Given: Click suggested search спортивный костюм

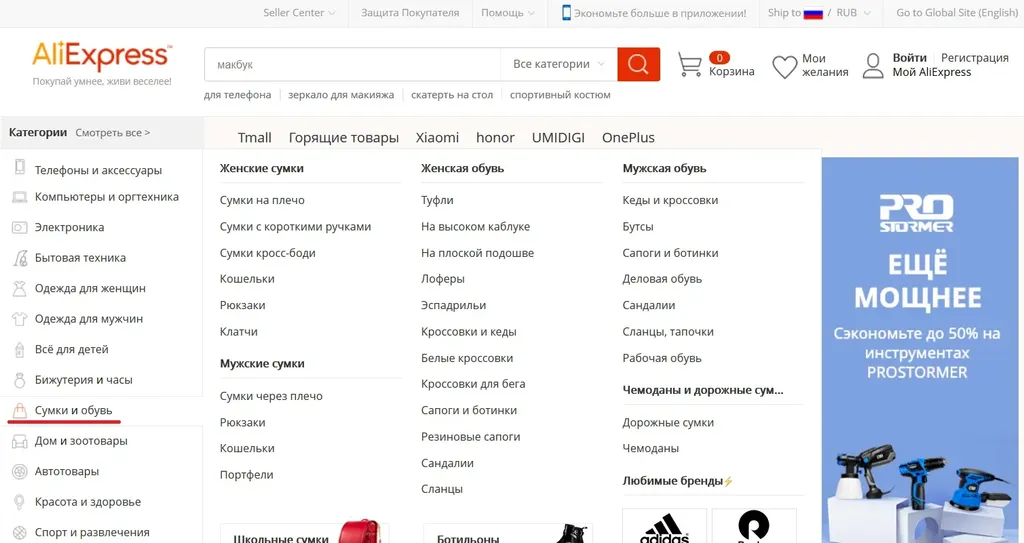Looking at the screenshot, I should point(560,95).
